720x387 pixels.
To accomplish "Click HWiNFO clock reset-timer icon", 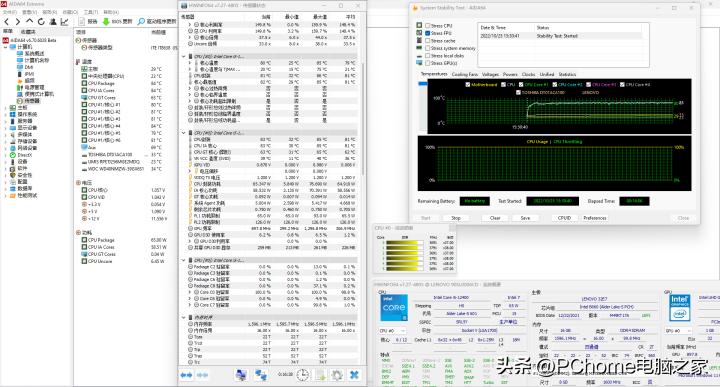I will [302, 375].
